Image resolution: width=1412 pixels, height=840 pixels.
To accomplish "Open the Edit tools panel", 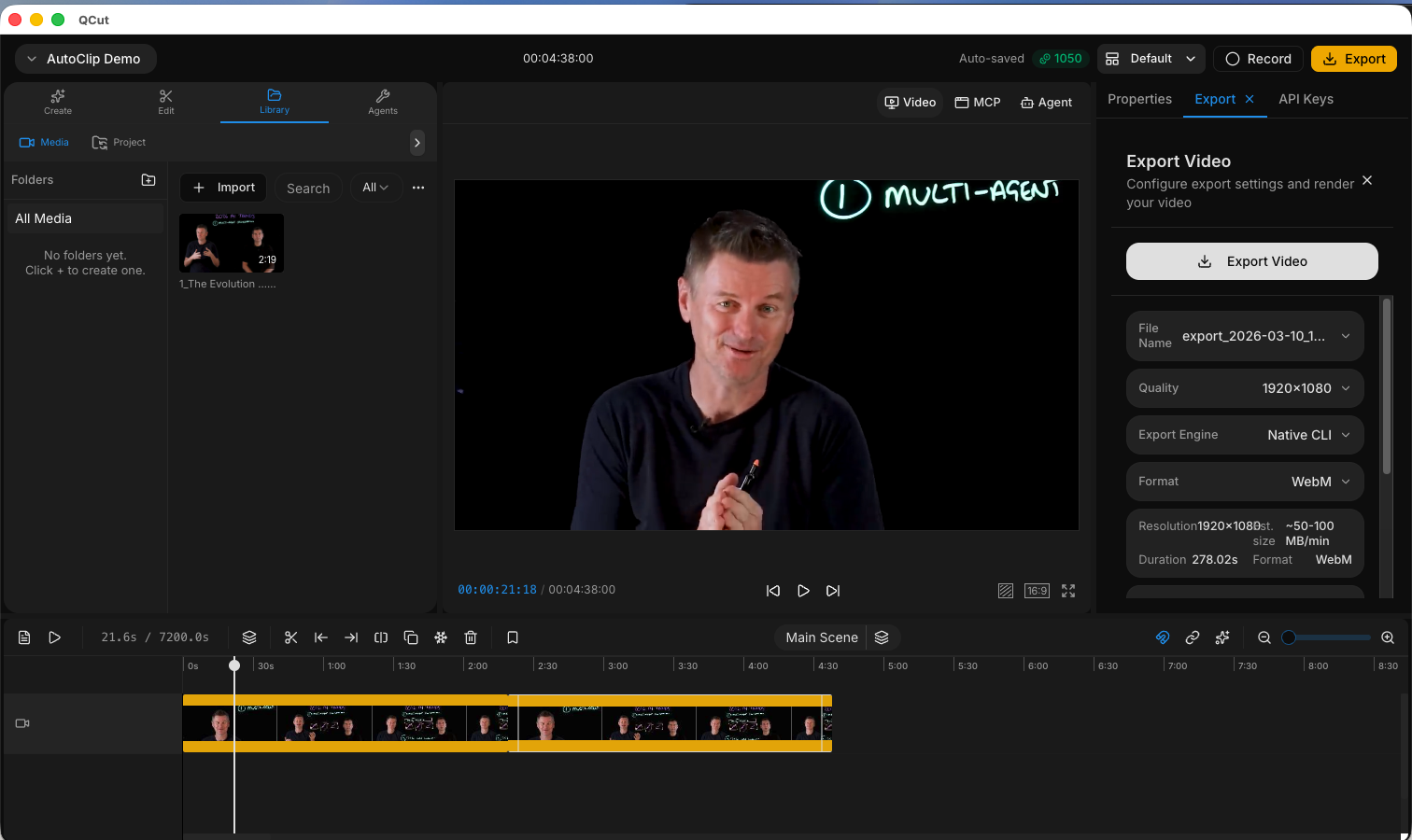I will click(165, 102).
